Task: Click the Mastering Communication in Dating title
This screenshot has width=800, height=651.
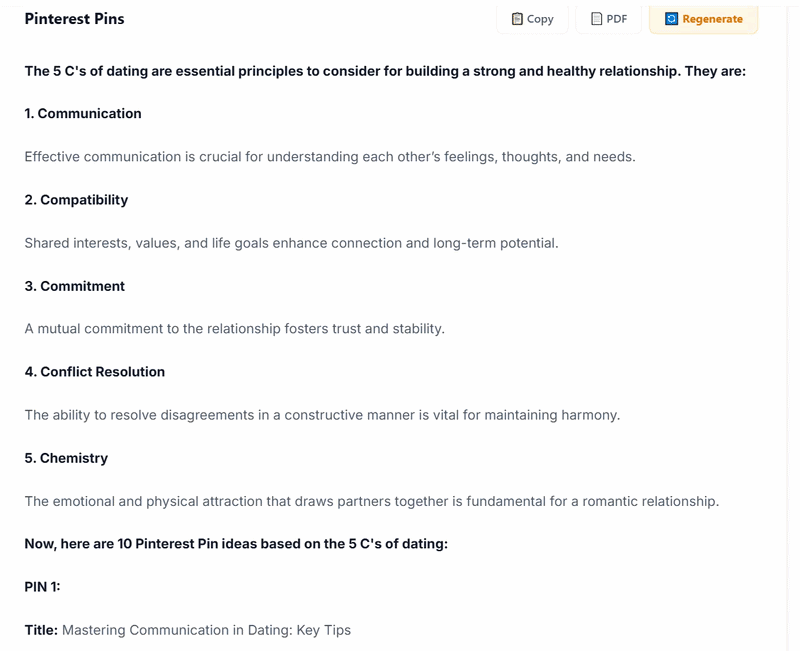Action: click(206, 630)
